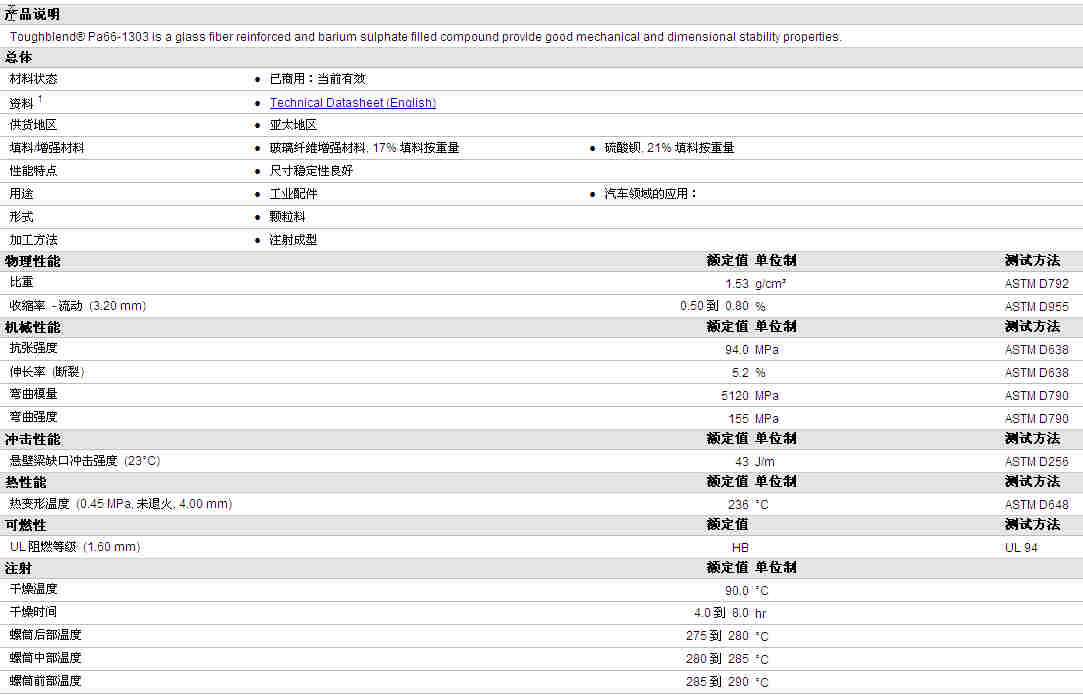Click the ASTM D648 test method
Screen dimensions: 1083x698
click(x=1037, y=505)
